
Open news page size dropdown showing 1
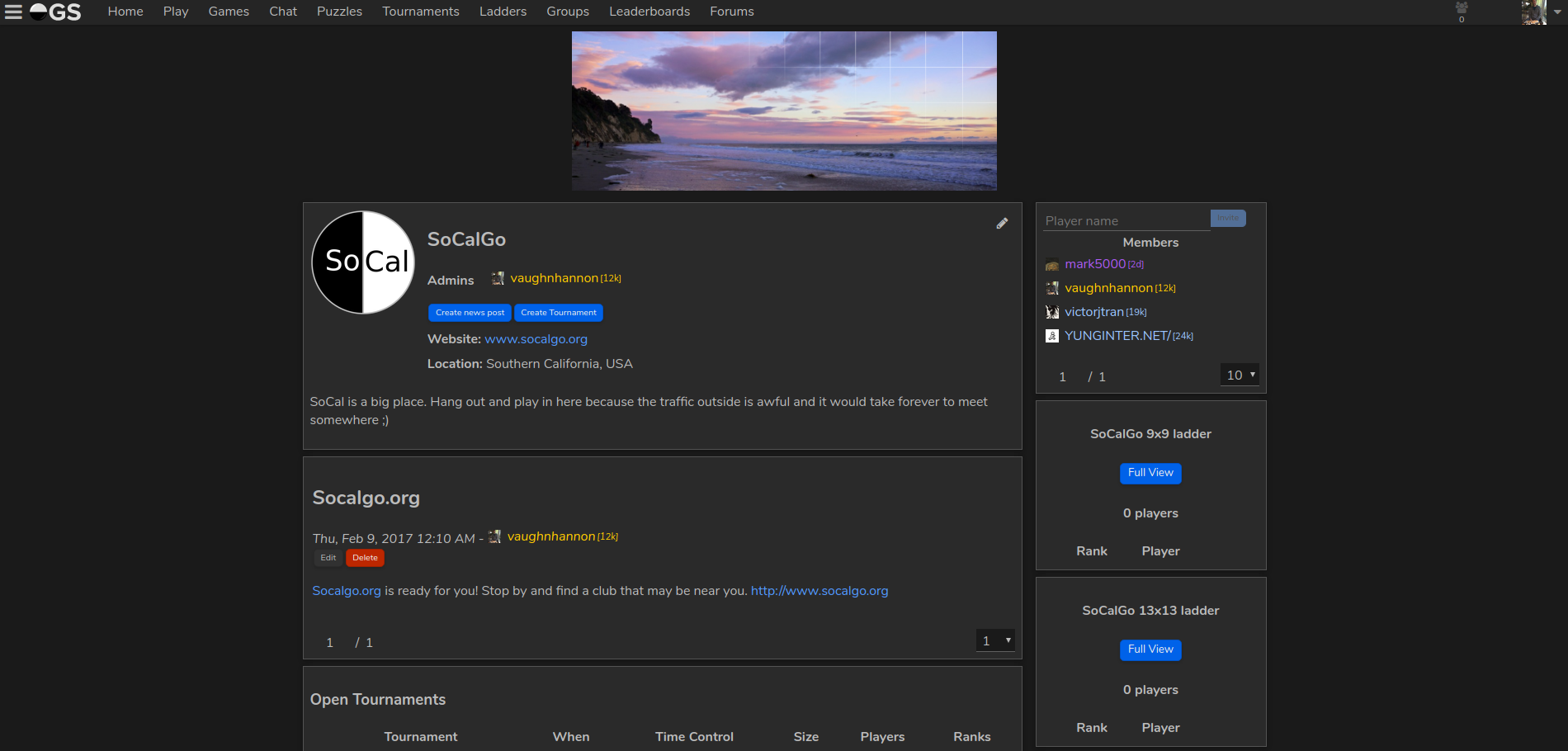click(x=994, y=640)
